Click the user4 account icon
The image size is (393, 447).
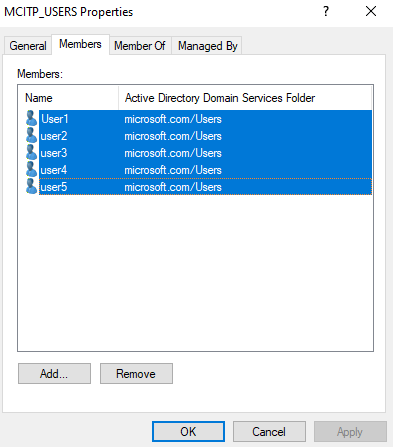tap(32, 170)
